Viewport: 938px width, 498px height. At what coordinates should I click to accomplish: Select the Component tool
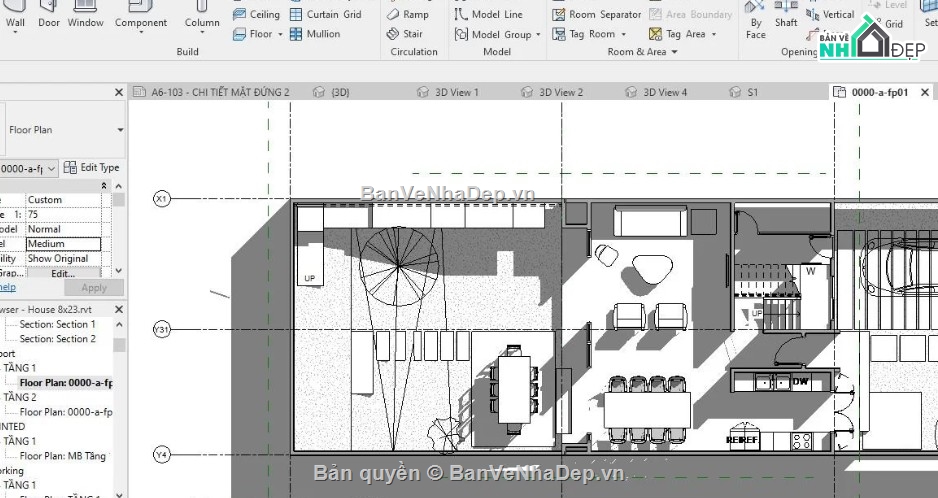(x=141, y=13)
